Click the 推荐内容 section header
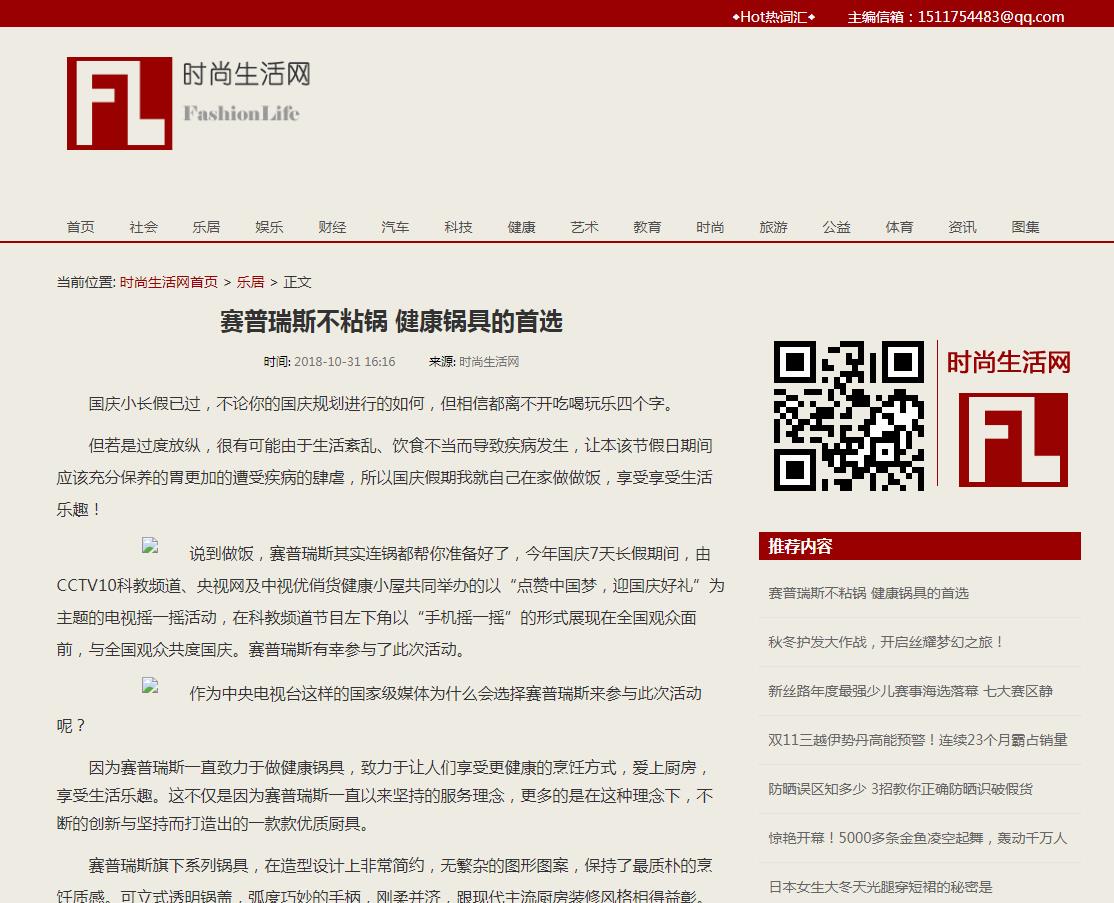 click(919, 546)
